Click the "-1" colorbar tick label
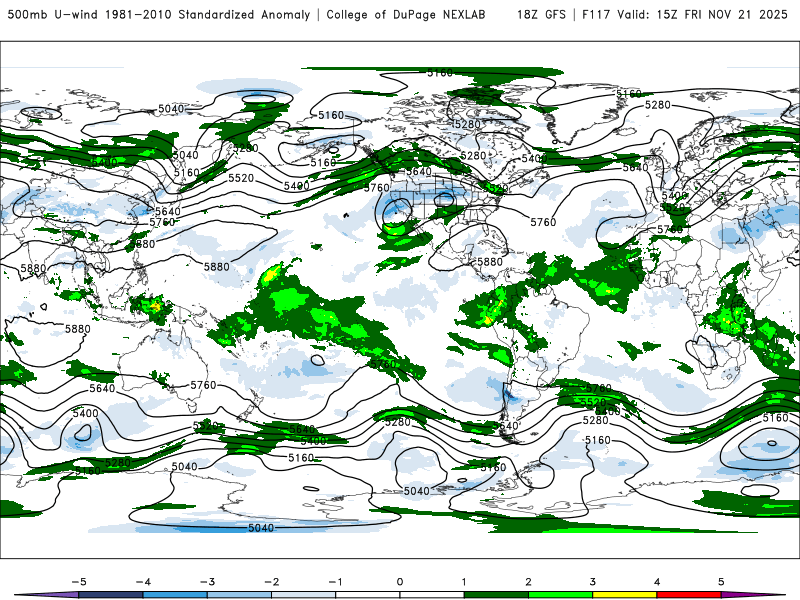This screenshot has width=800, height=600. point(335,582)
